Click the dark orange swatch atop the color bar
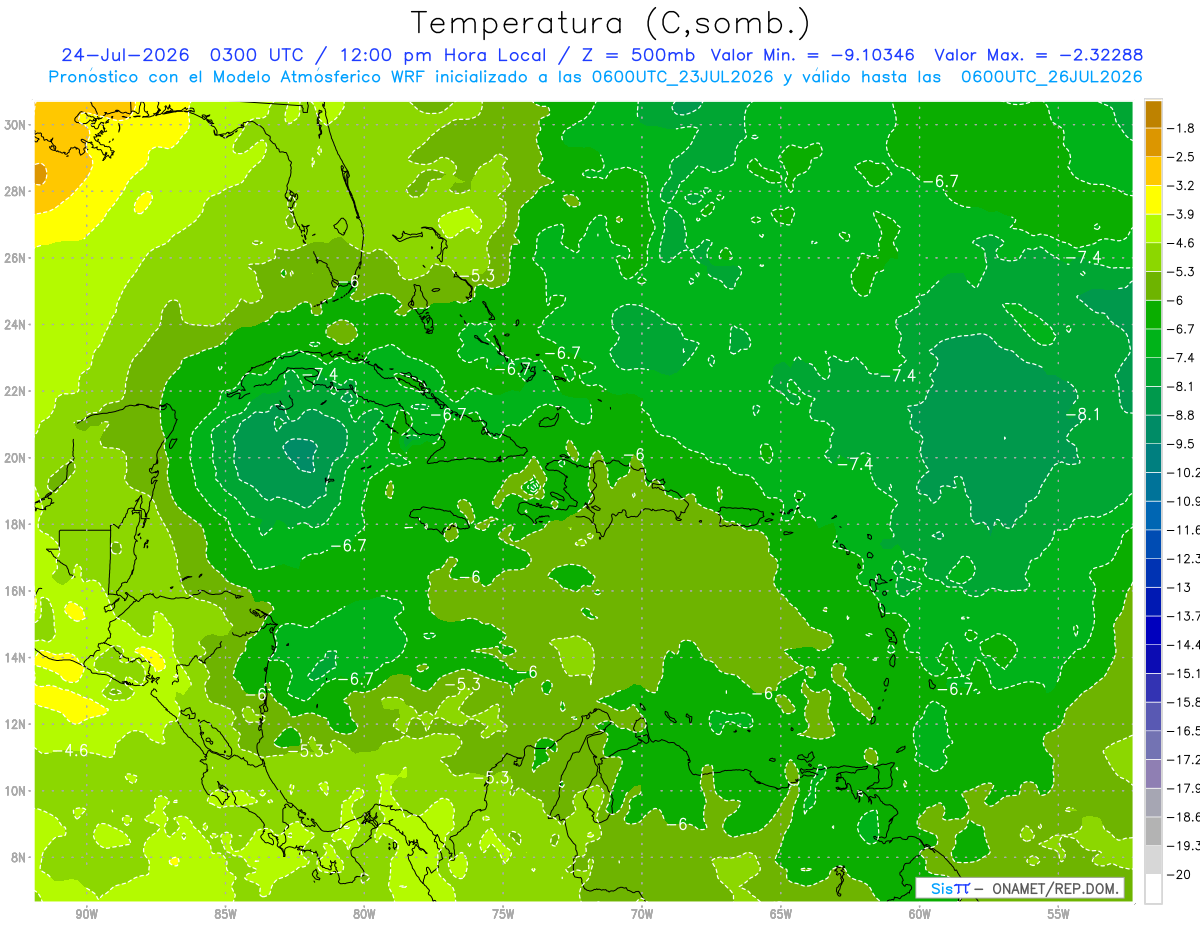Screen dimensions: 1200x927 click(x=1153, y=113)
